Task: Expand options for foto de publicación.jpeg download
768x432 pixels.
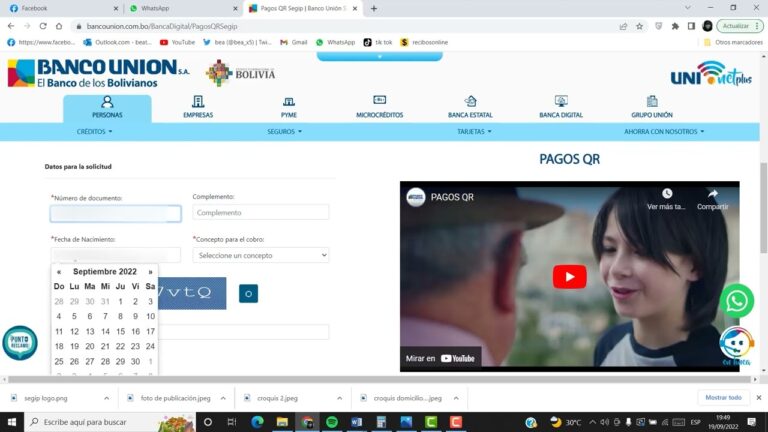Action: click(223, 398)
